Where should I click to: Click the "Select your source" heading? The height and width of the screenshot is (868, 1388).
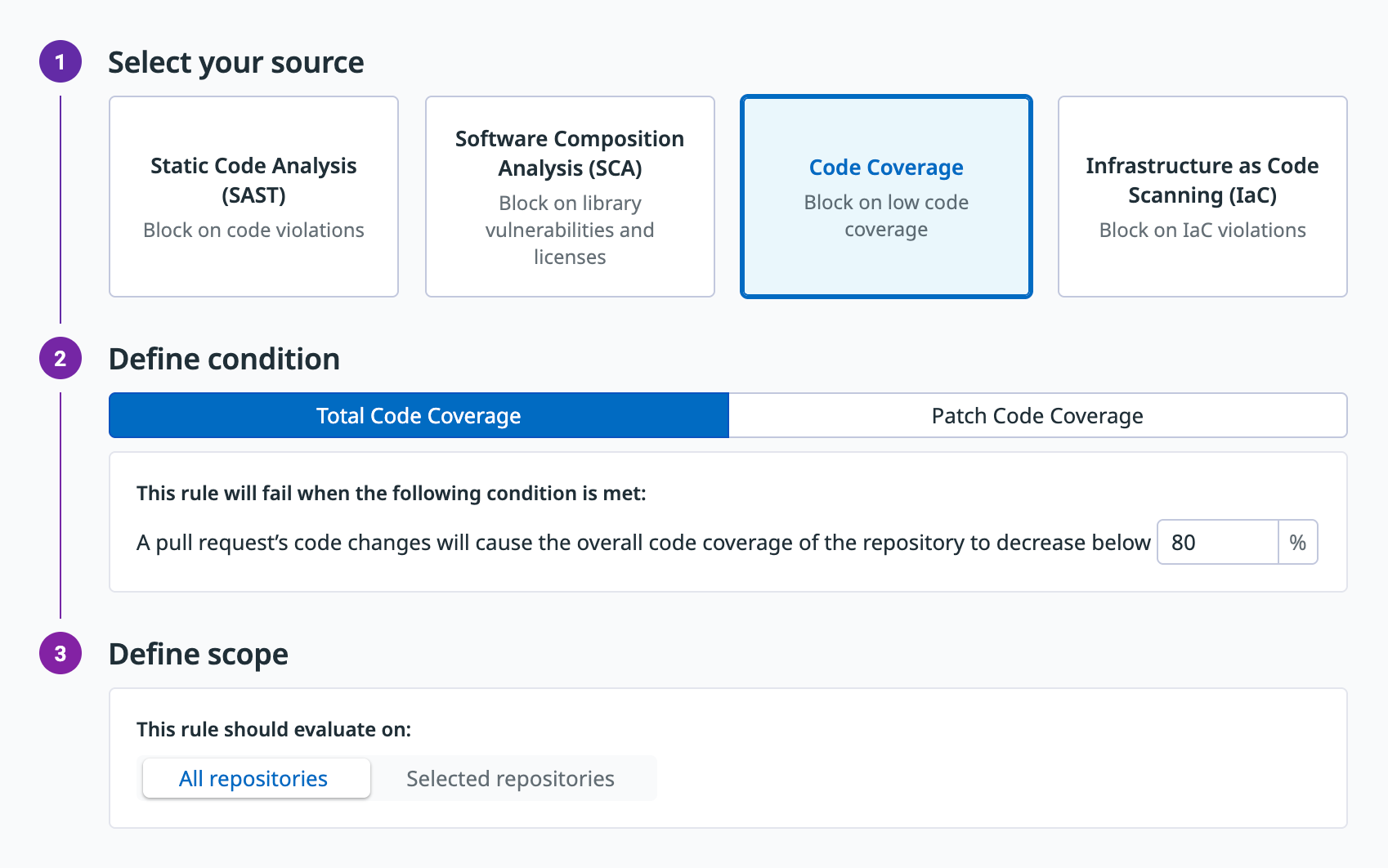[x=236, y=63]
